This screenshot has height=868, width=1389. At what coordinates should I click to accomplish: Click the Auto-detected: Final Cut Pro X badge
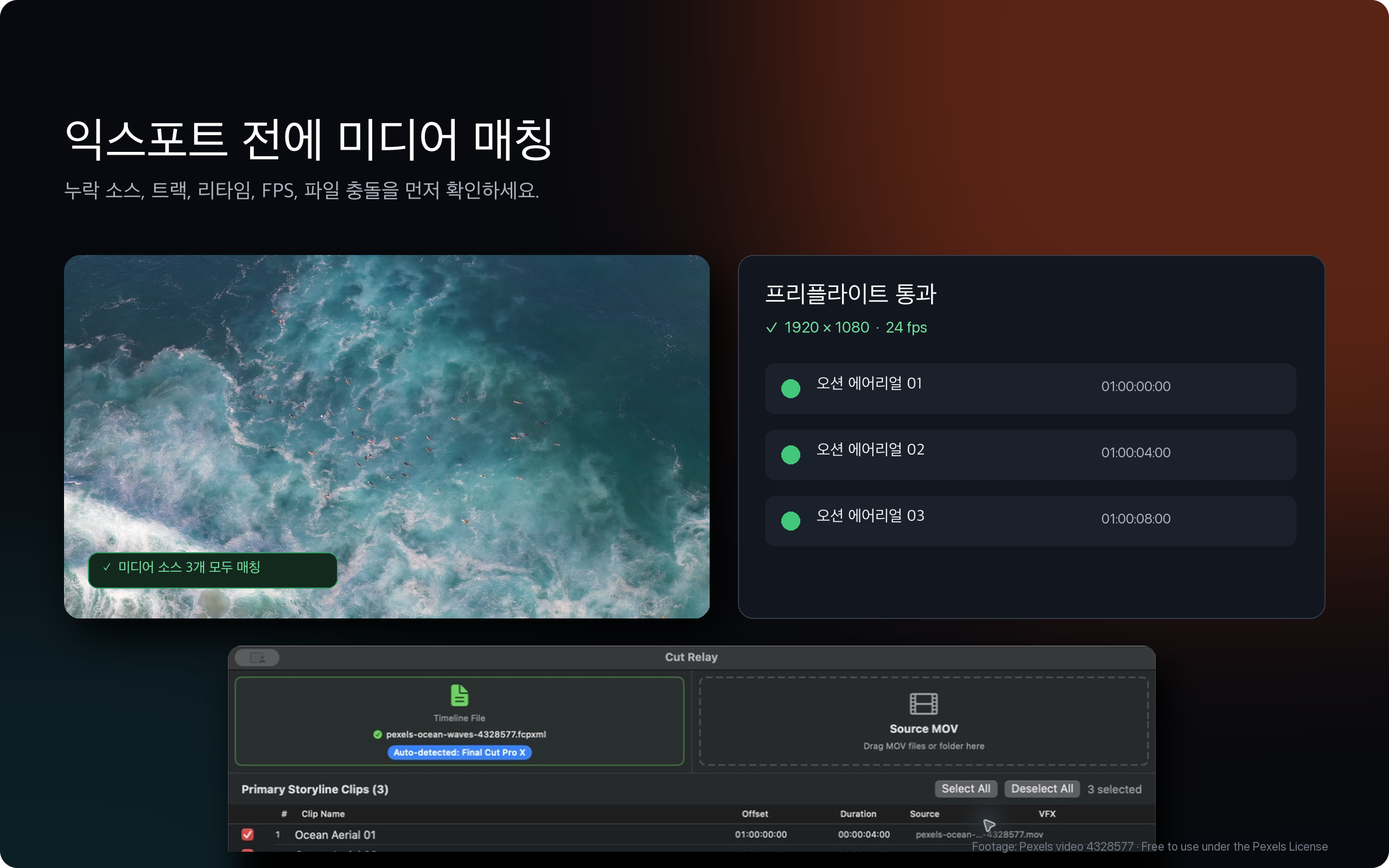coord(459,752)
